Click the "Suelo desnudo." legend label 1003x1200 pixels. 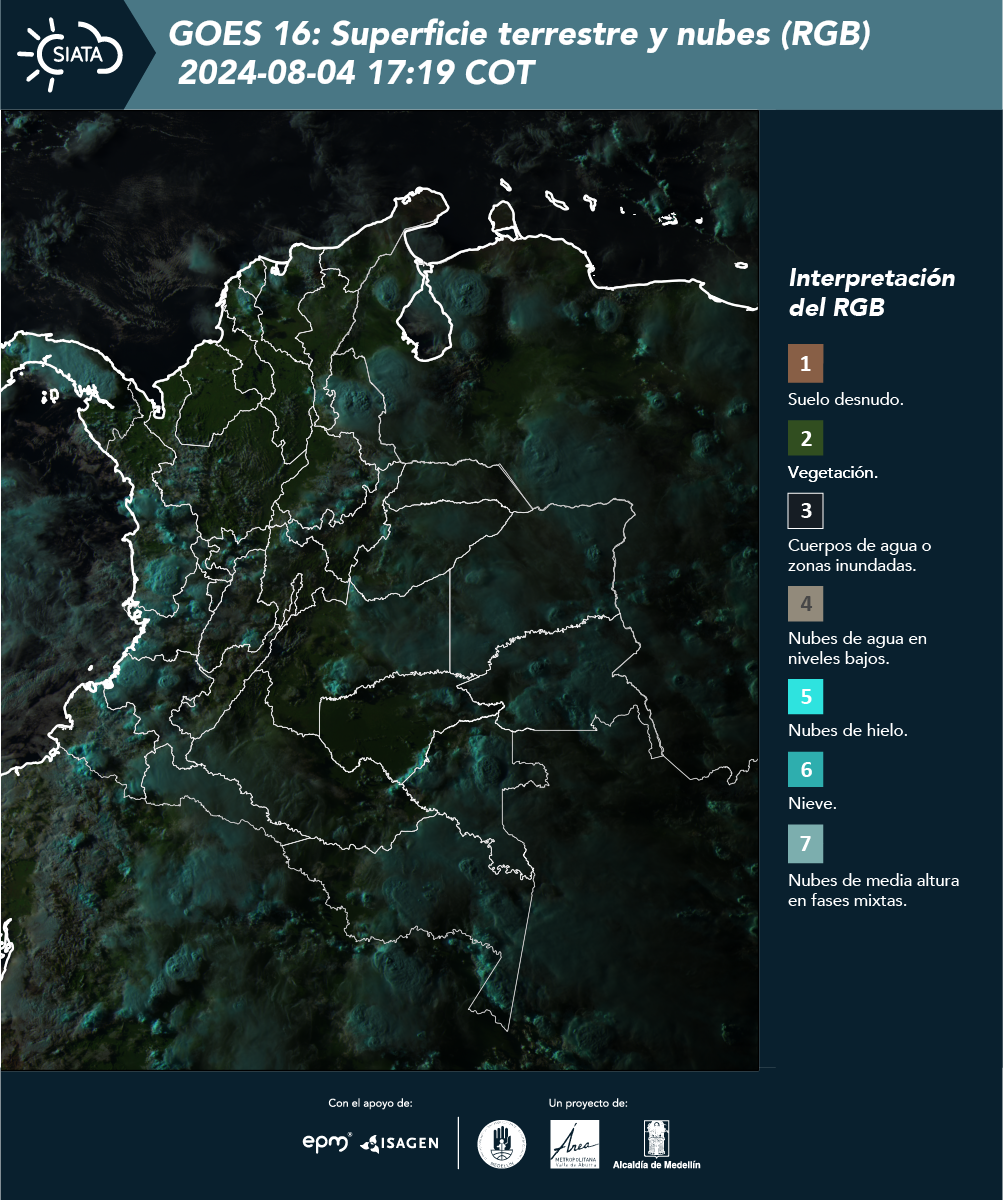tap(846, 399)
